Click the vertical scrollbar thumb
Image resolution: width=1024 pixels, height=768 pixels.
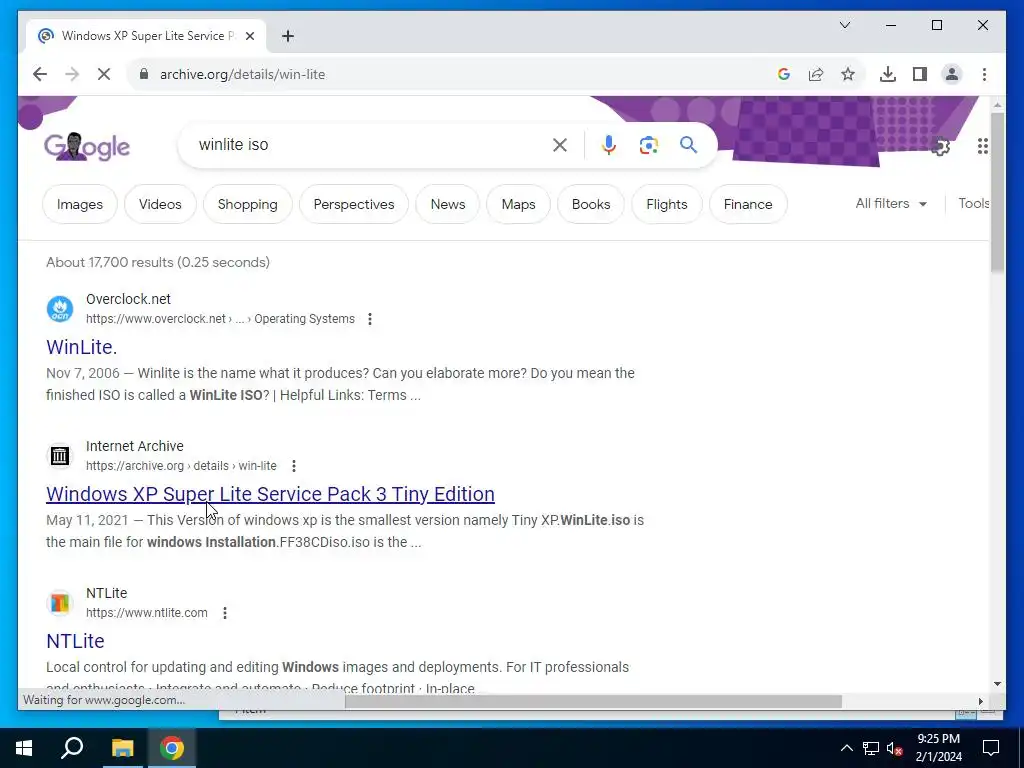(x=997, y=192)
